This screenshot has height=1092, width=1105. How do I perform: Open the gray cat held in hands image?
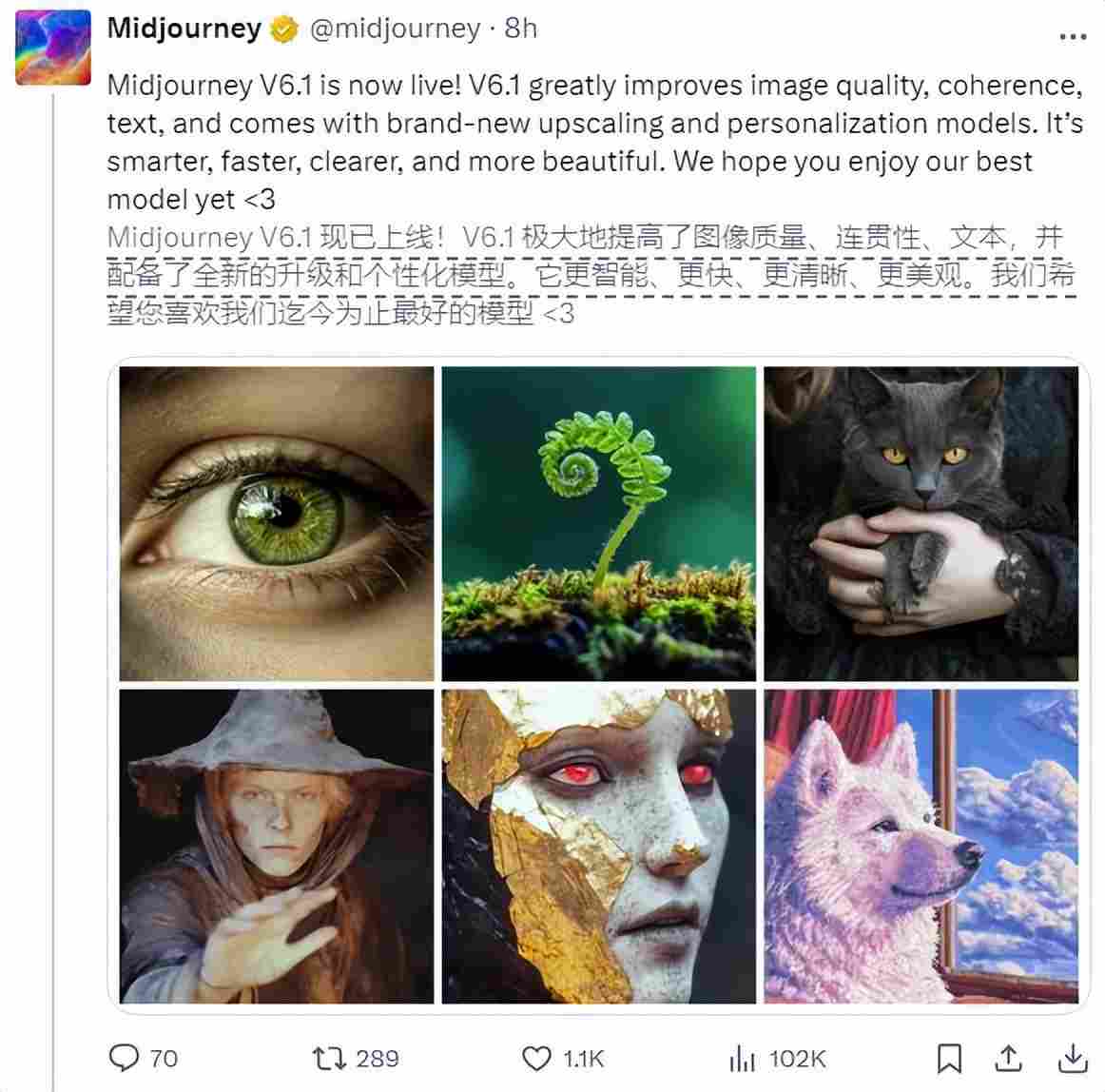pos(920,520)
